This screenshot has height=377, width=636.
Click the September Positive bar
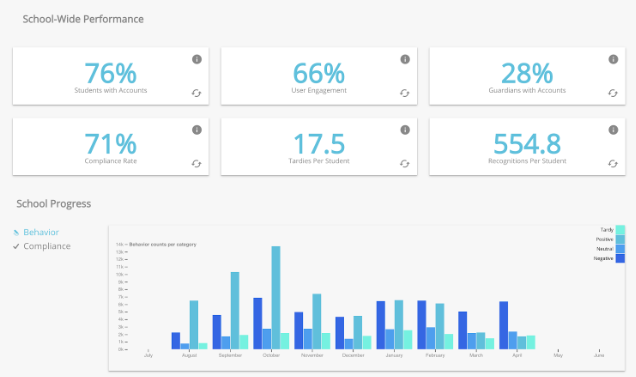coord(235,310)
